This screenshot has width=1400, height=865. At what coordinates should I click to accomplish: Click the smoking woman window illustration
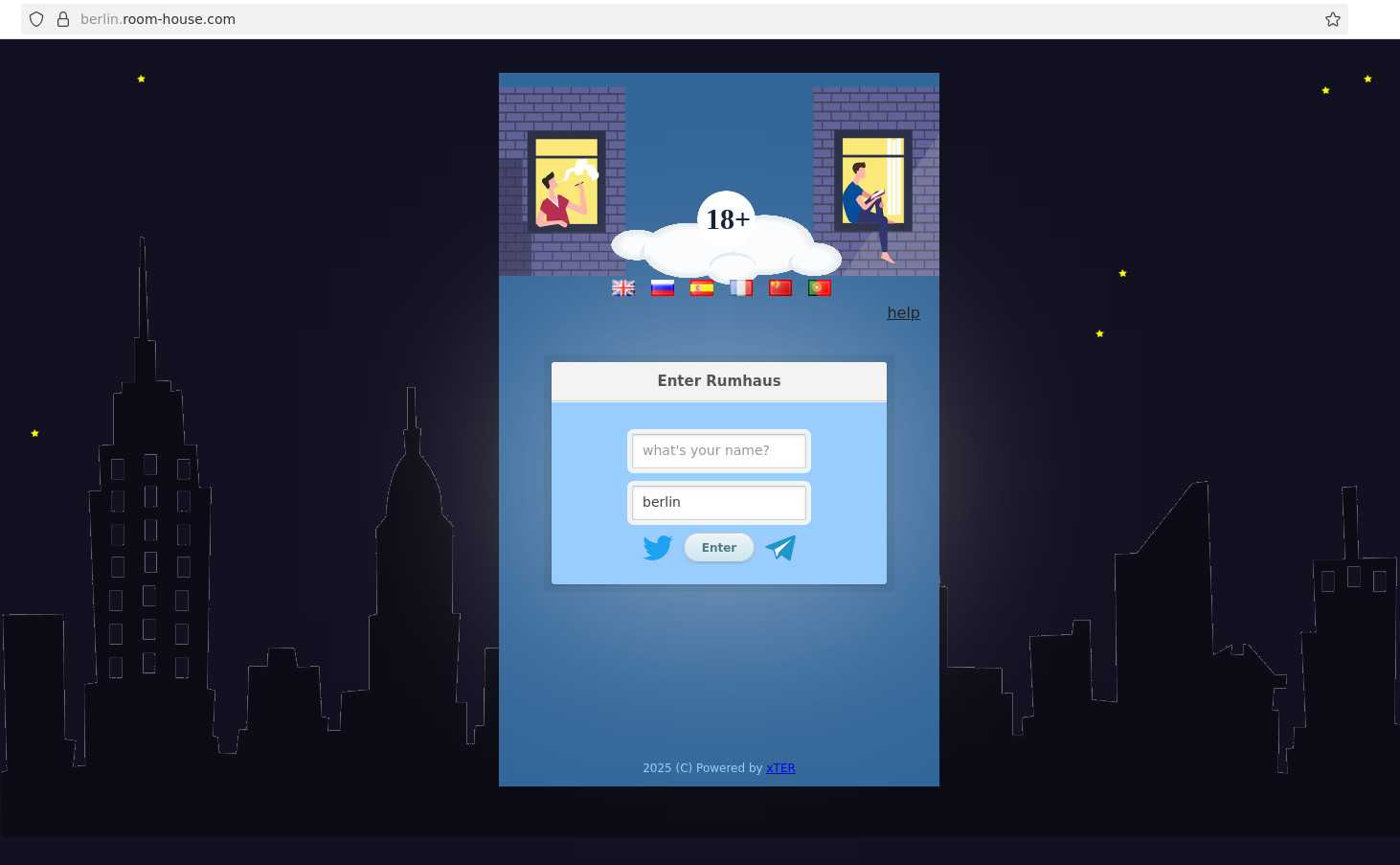(x=566, y=182)
